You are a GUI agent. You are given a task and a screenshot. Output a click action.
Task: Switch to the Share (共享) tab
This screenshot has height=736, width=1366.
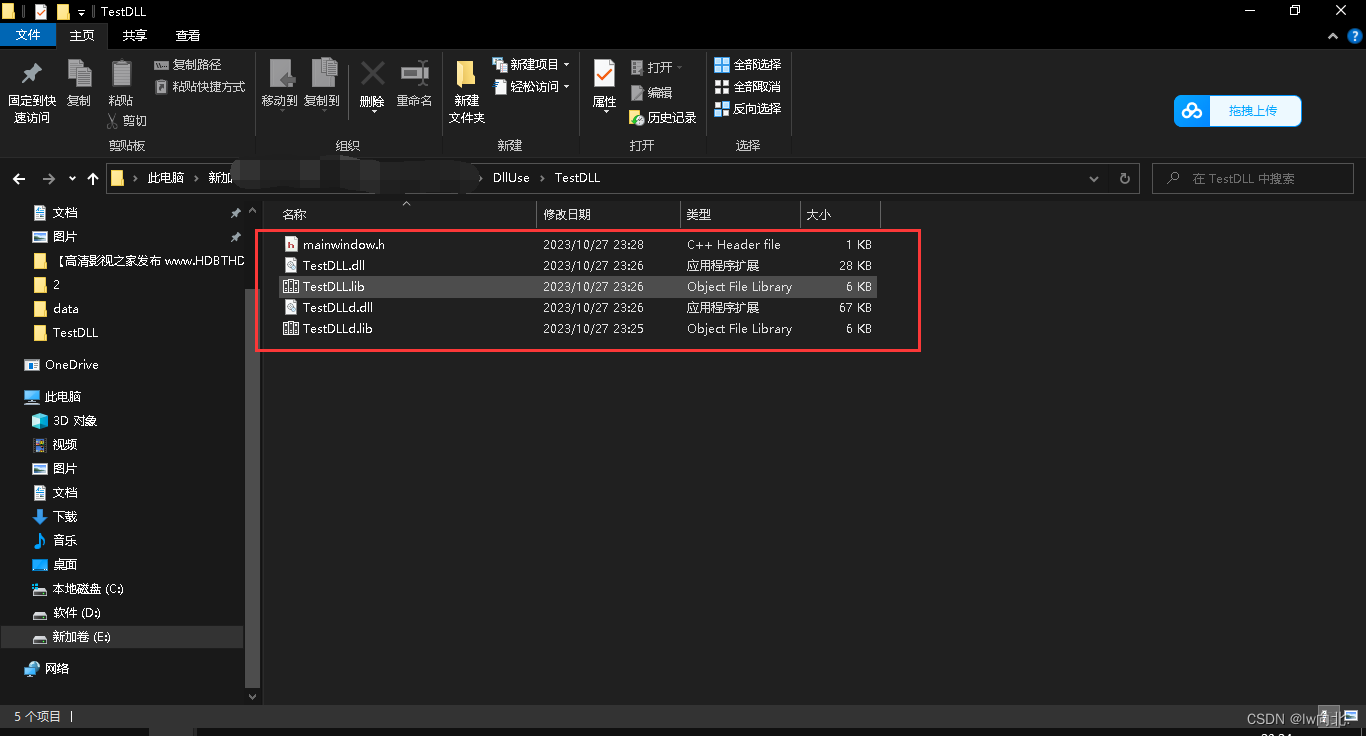pos(135,35)
